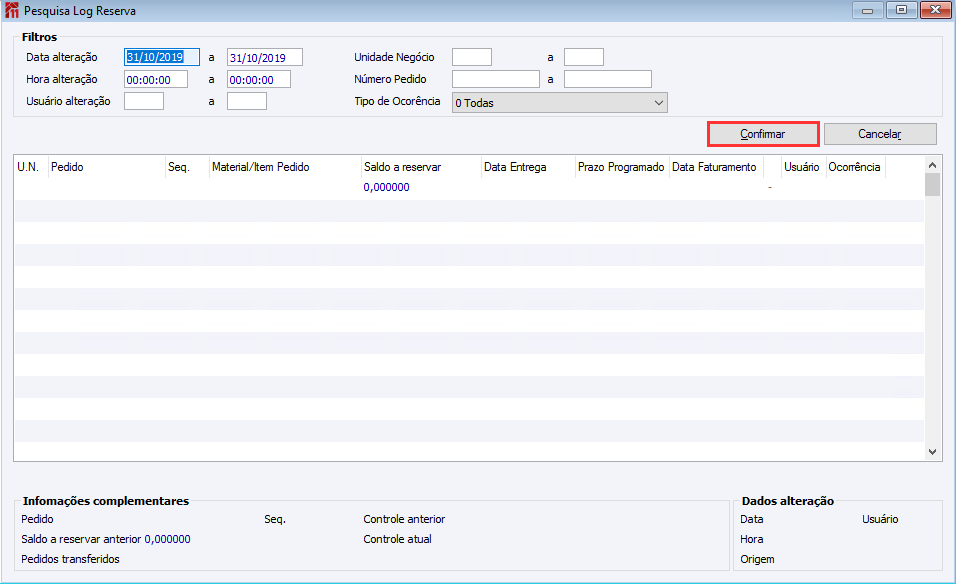Close the Pesquisa Log Reserva window
The height and width of the screenshot is (584, 956).
coord(935,10)
